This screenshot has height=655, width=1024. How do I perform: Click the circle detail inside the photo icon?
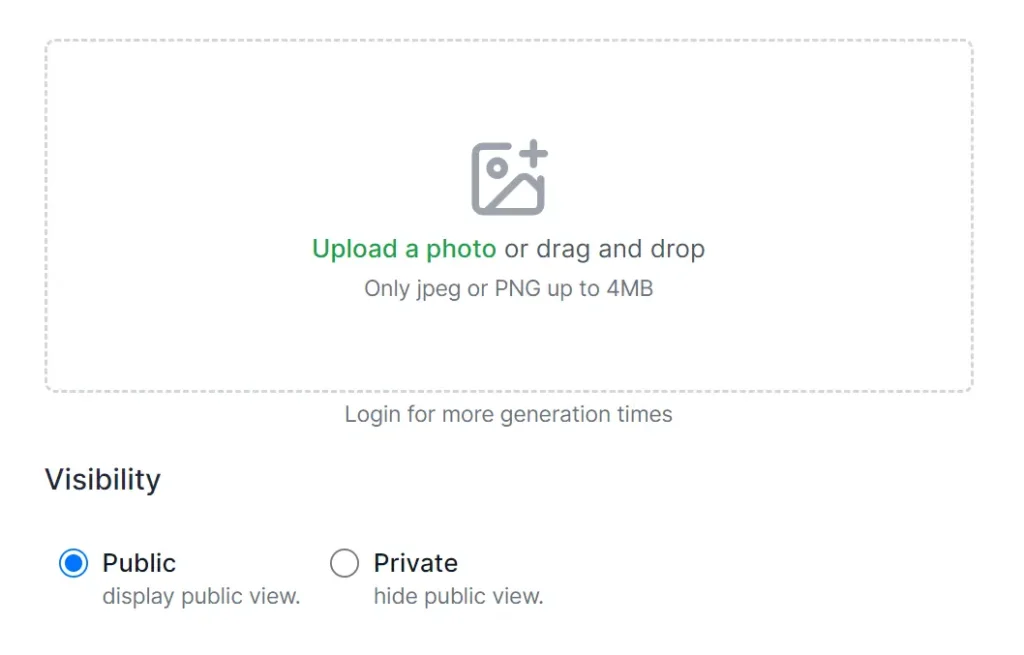click(x=496, y=168)
